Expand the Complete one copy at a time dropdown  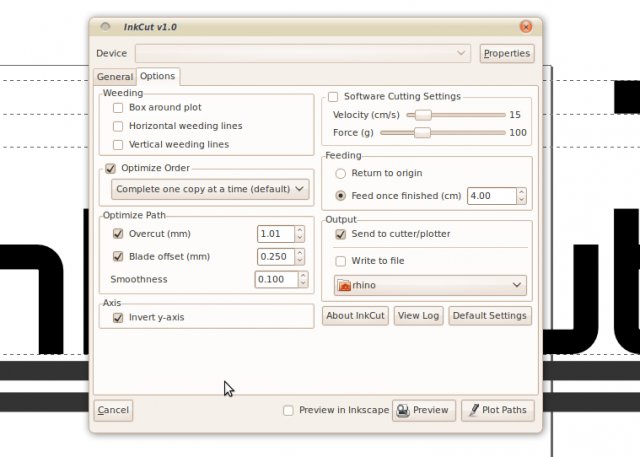point(210,189)
